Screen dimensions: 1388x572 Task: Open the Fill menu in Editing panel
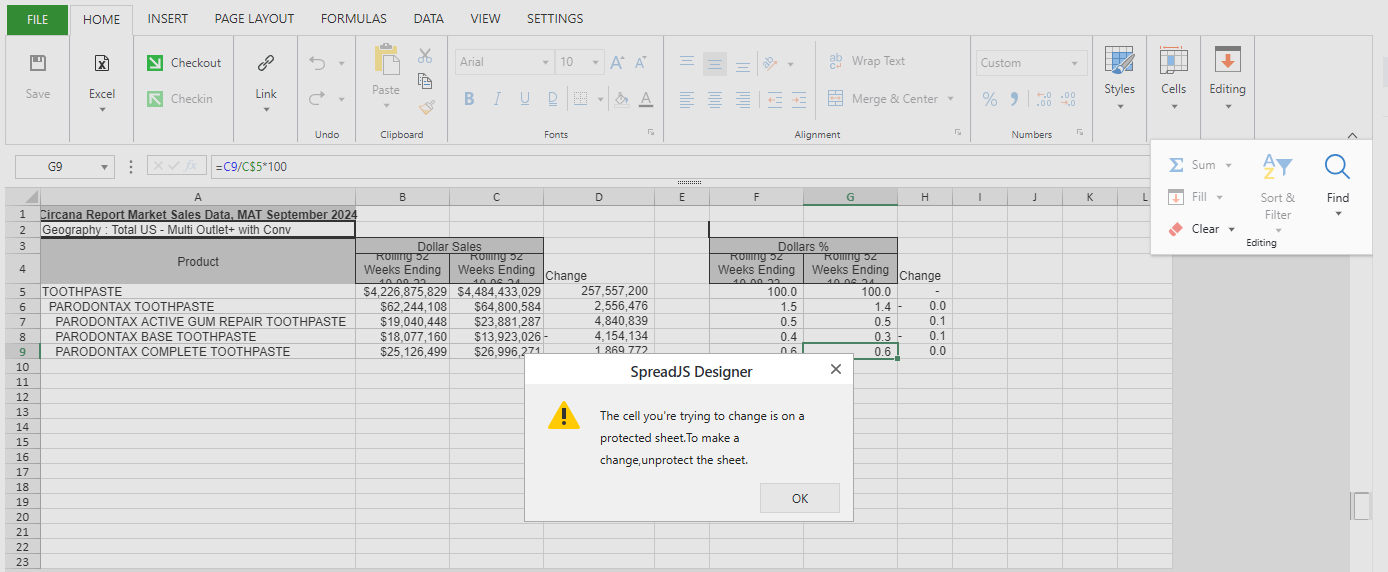click(1197, 197)
